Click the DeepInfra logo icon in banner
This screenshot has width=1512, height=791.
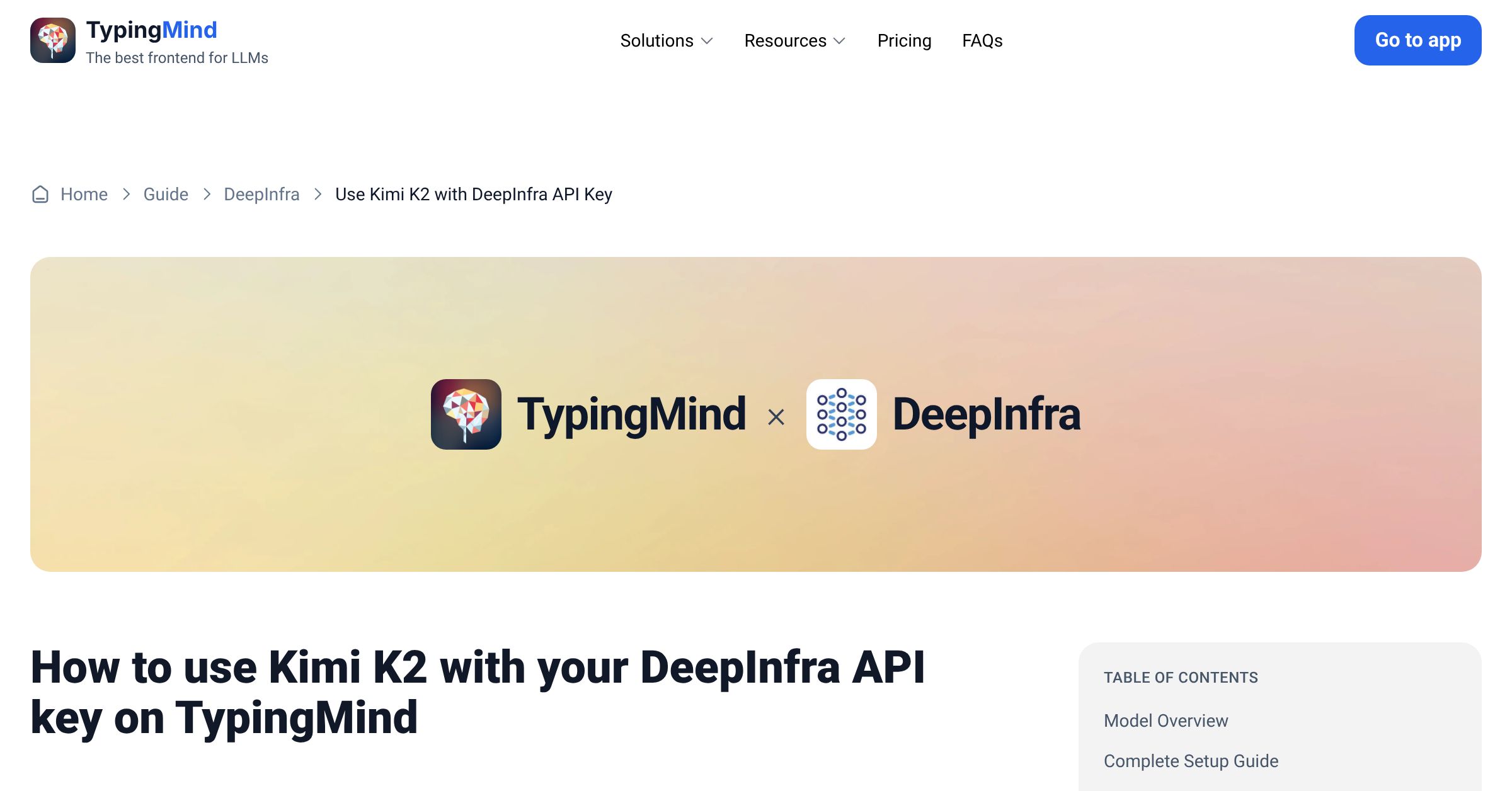click(842, 414)
